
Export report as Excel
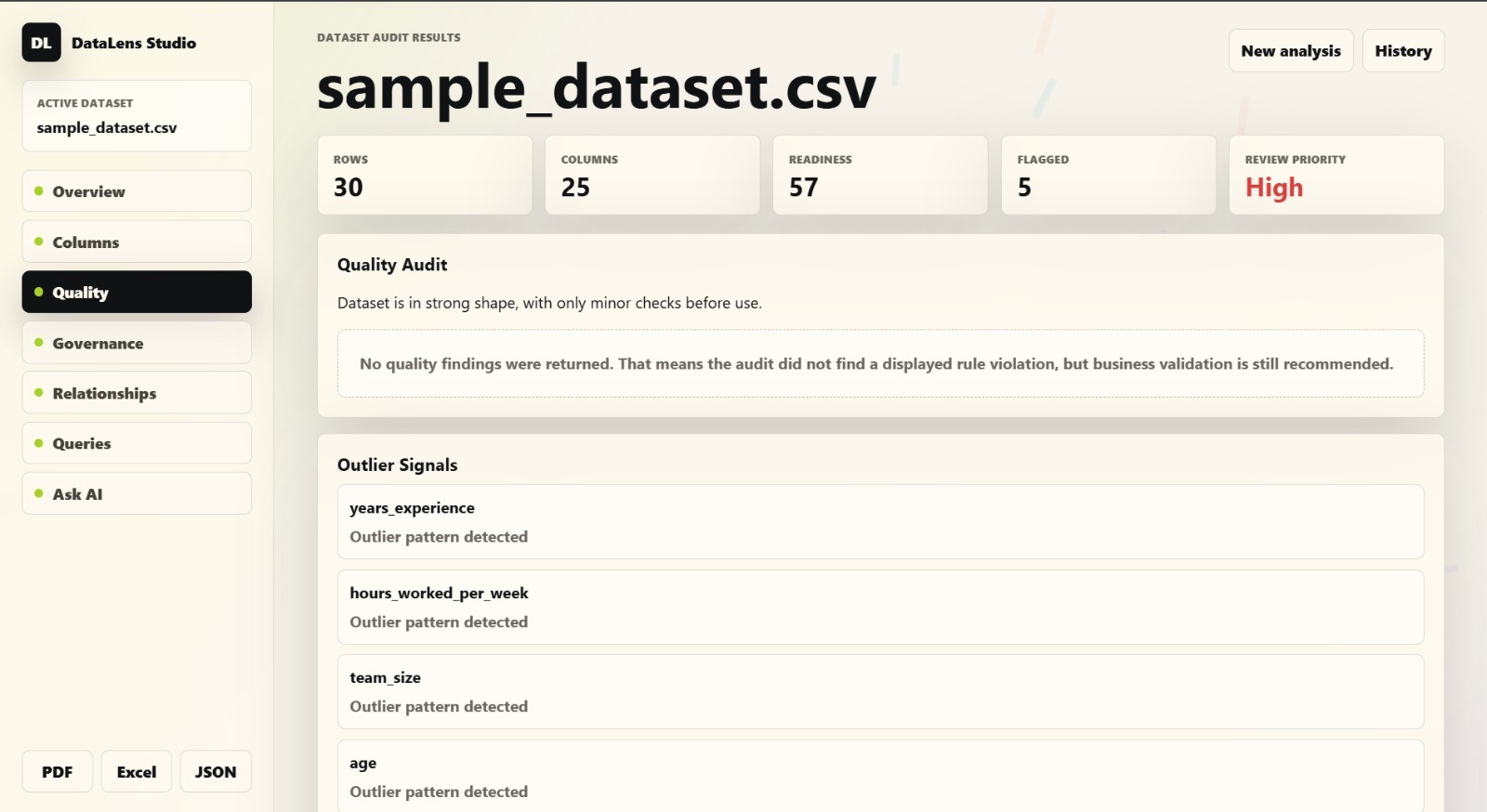pyautogui.click(x=137, y=771)
